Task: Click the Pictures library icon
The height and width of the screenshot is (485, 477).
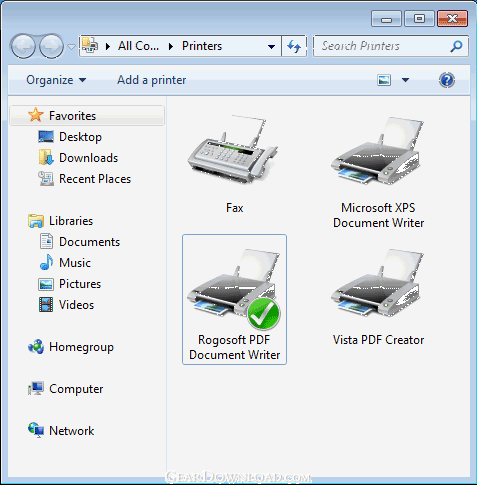Action: pos(46,284)
